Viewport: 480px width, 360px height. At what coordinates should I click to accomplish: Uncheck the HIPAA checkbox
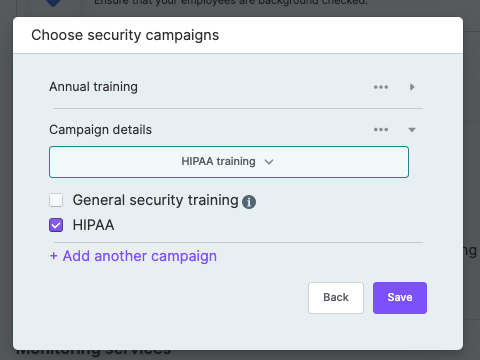pos(56,225)
